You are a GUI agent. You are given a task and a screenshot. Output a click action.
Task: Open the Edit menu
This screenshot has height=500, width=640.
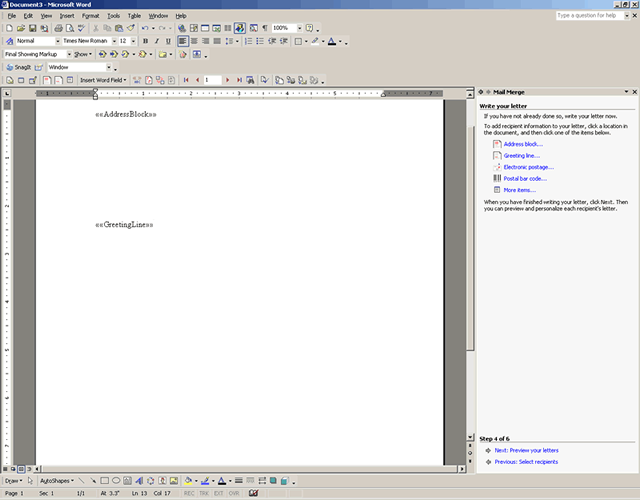pos(28,16)
